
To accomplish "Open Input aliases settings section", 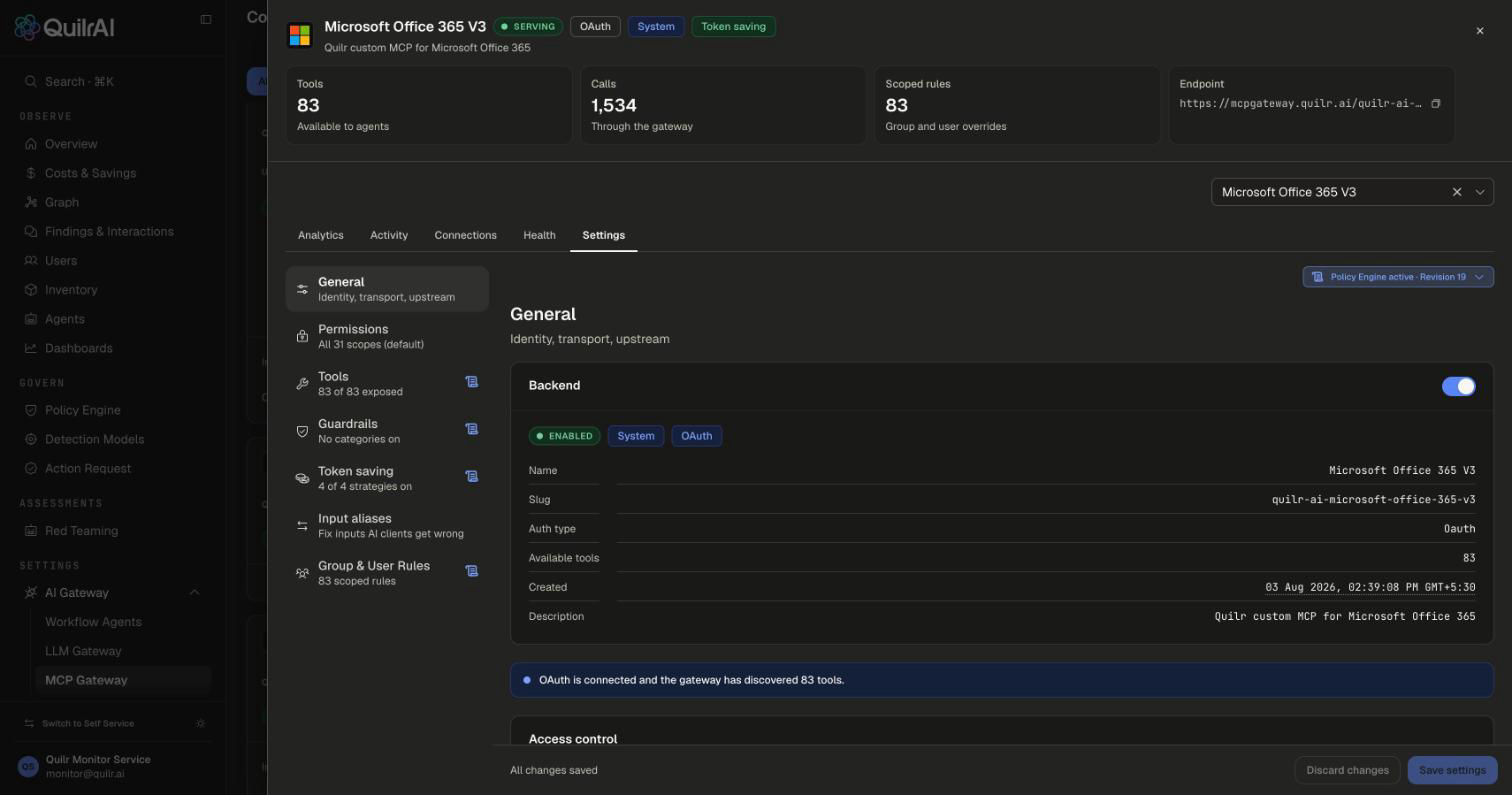I will coord(387,526).
